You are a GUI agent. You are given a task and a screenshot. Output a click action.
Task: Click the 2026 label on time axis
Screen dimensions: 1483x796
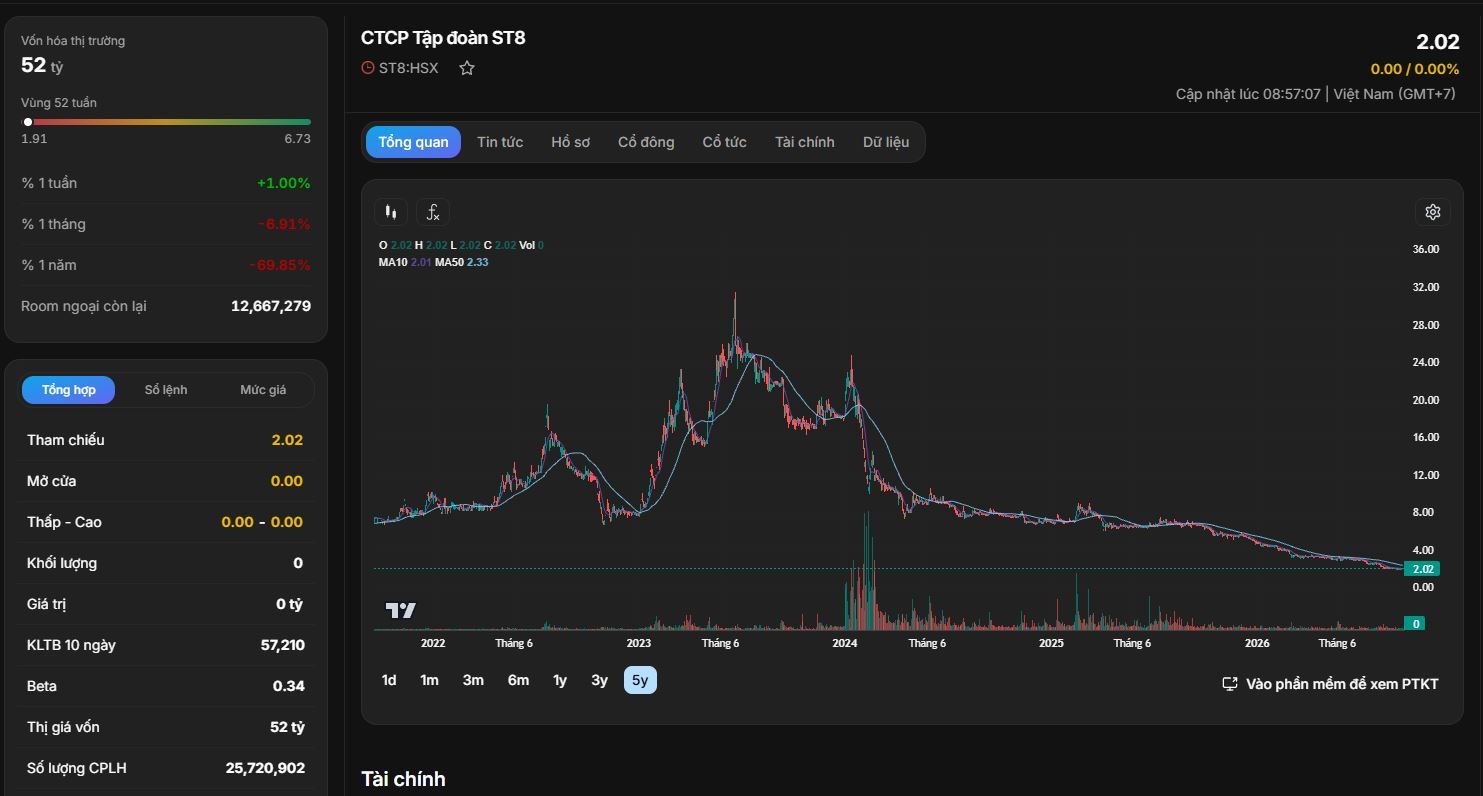coord(1257,643)
